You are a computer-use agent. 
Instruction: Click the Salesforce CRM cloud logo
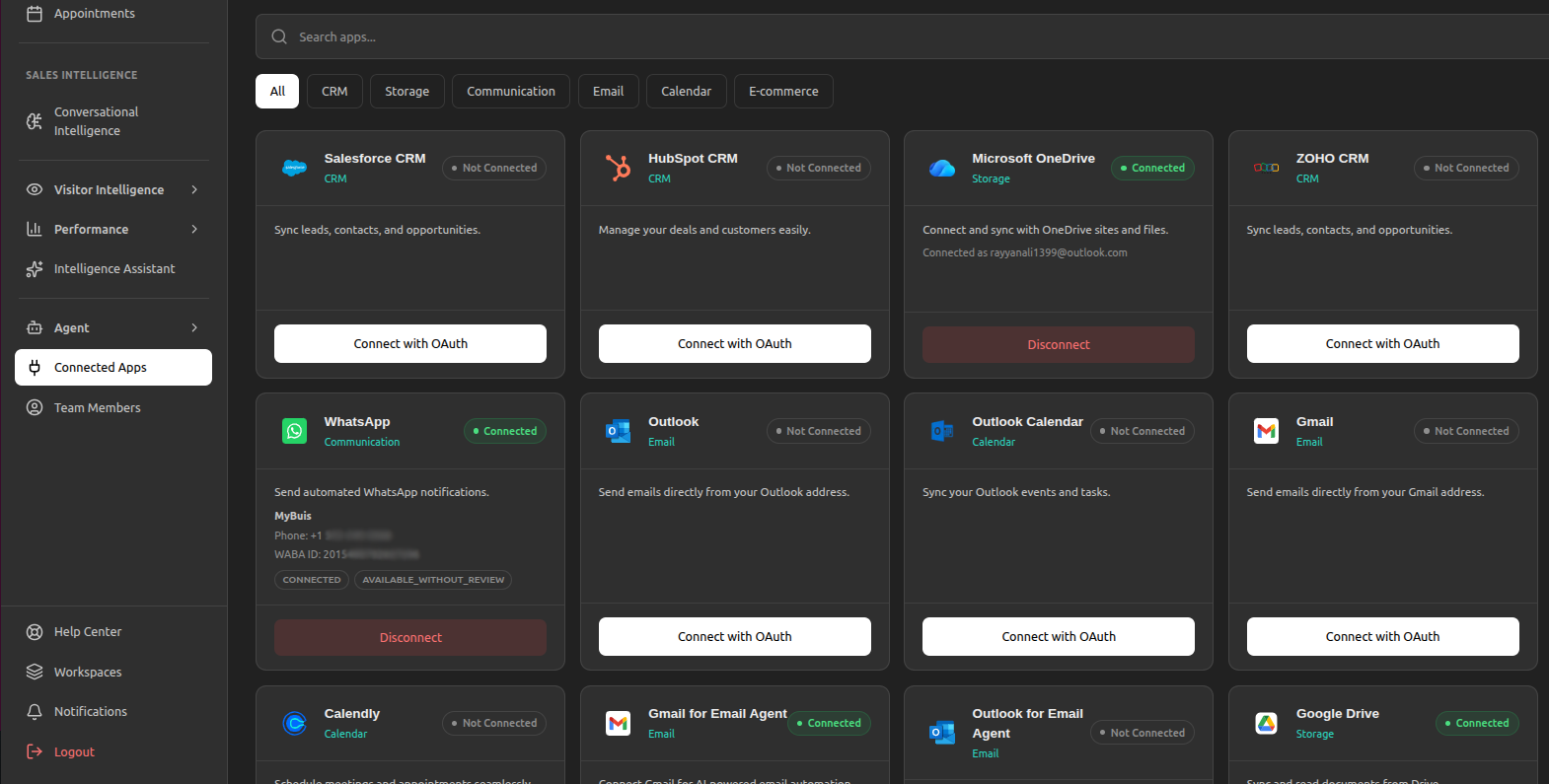(x=294, y=168)
